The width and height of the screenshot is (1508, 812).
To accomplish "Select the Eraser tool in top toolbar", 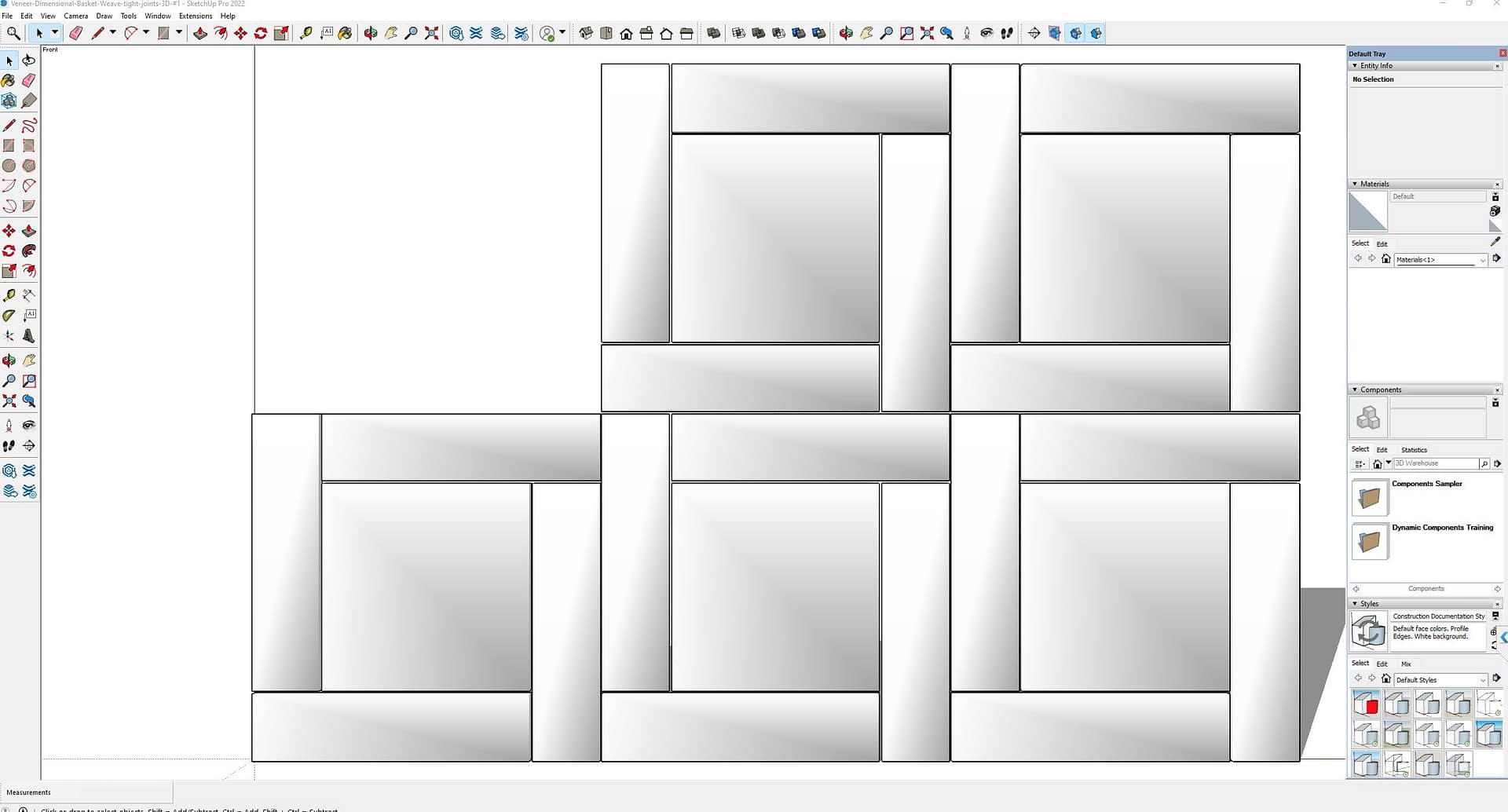I will [76, 33].
